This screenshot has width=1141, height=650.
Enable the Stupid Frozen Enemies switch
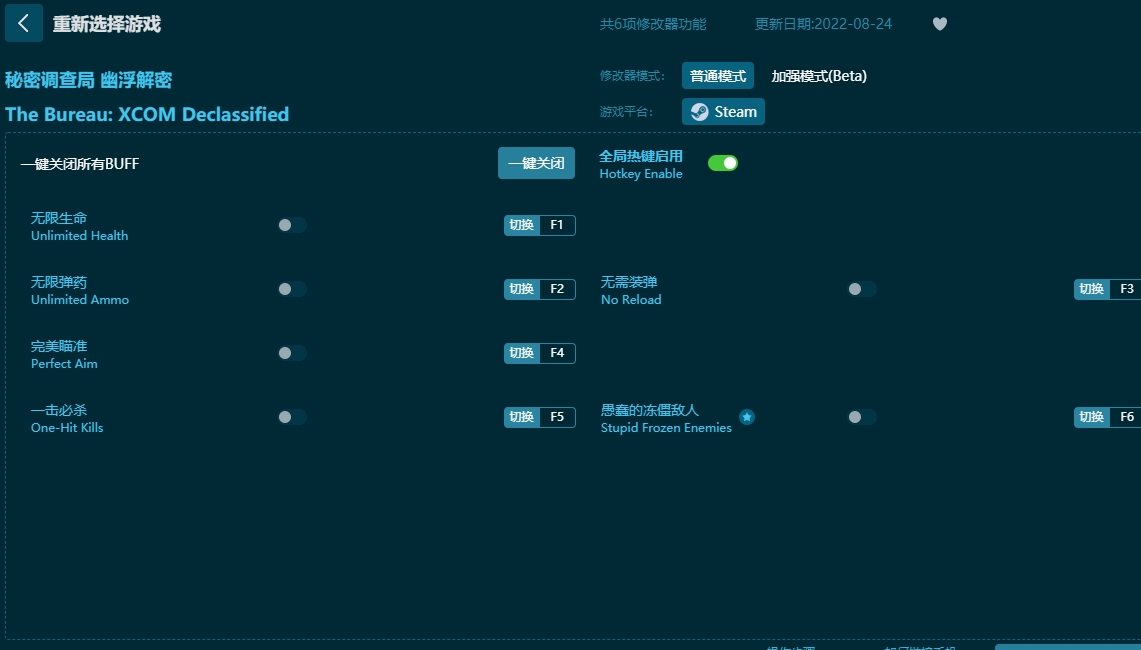coord(862,417)
